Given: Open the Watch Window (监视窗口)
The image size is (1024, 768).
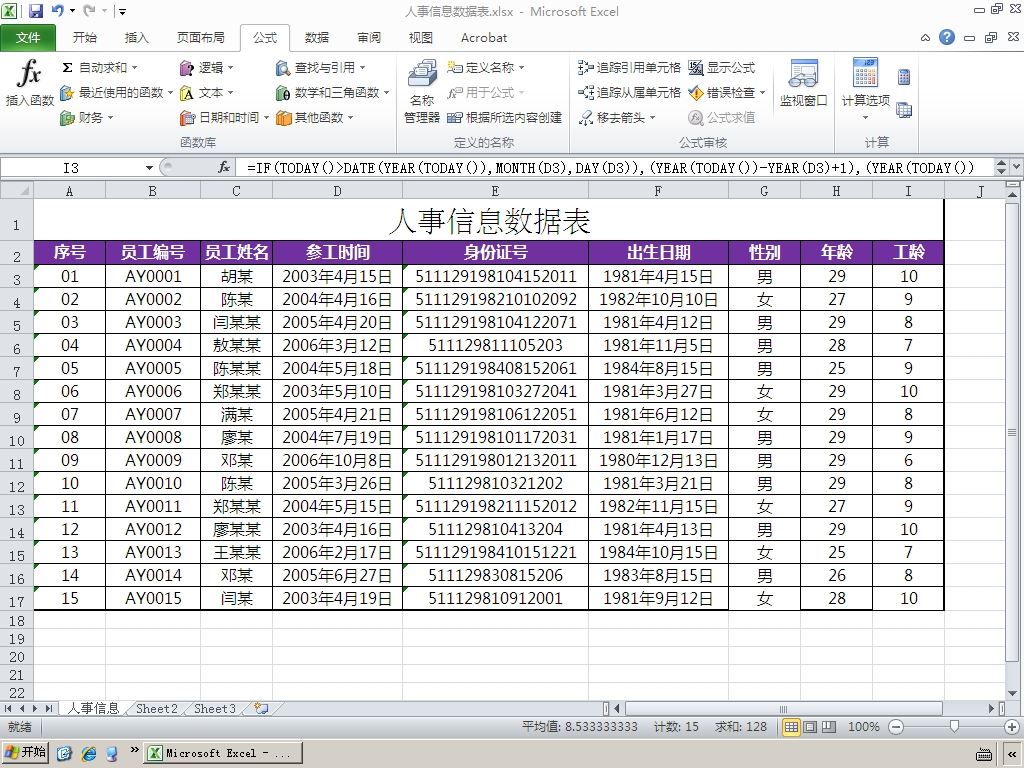Looking at the screenshot, I should click(803, 84).
